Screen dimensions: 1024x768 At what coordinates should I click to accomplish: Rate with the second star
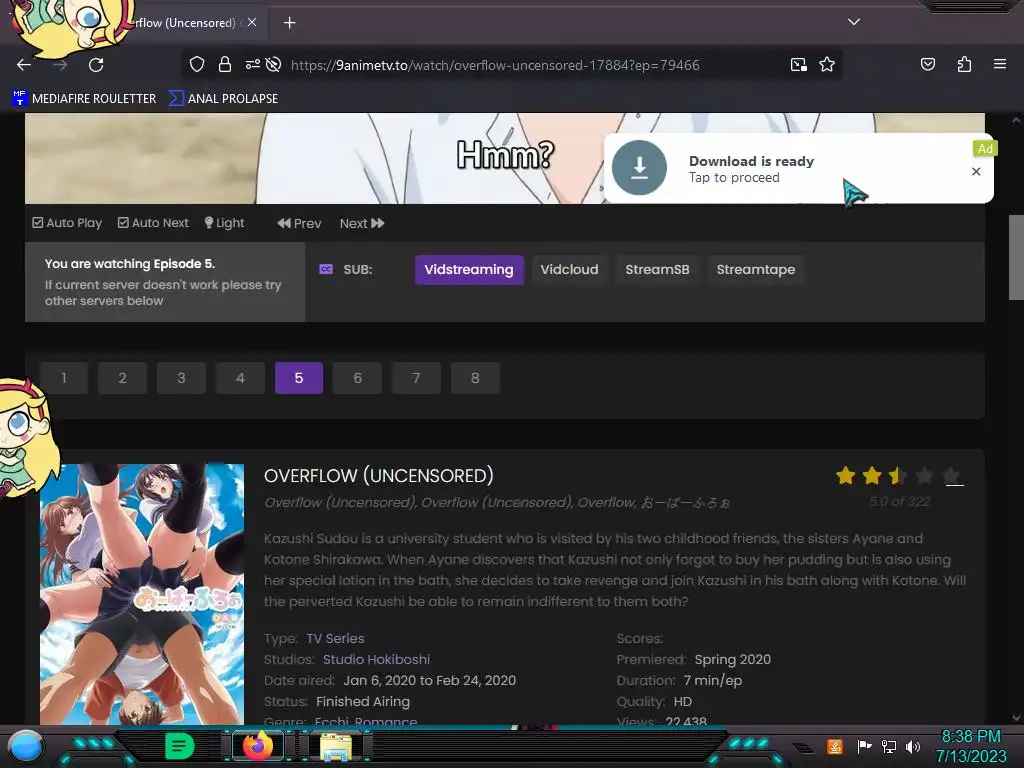pyautogui.click(x=872, y=475)
